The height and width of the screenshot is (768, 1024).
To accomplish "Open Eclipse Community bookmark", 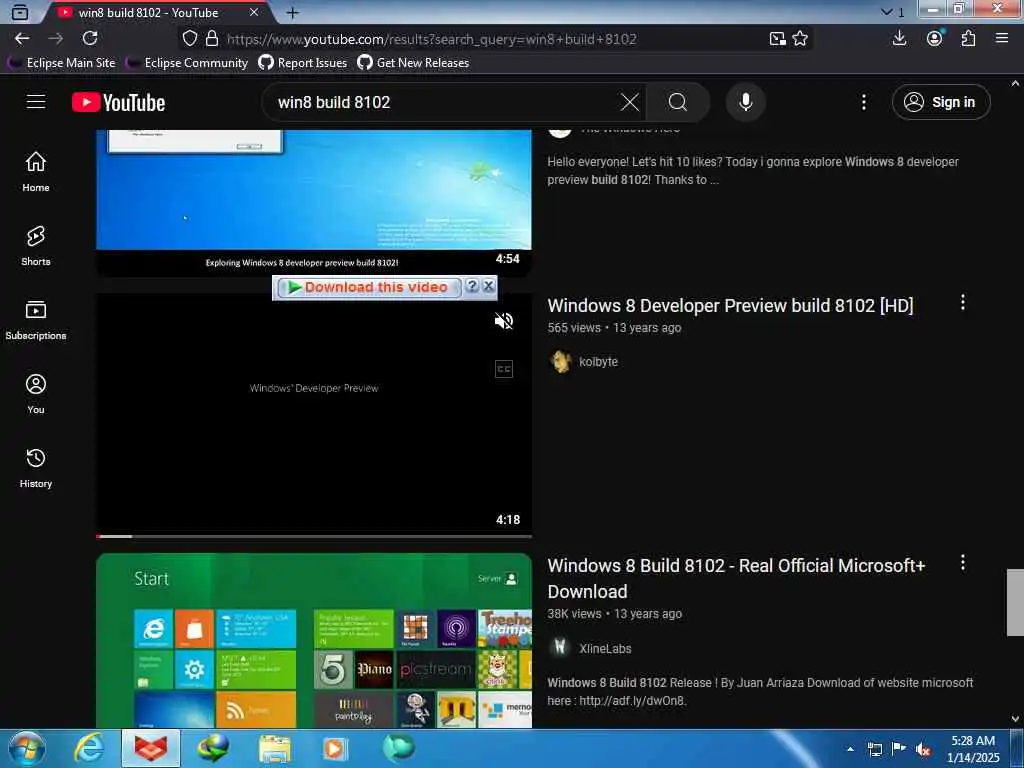I will tap(188, 63).
